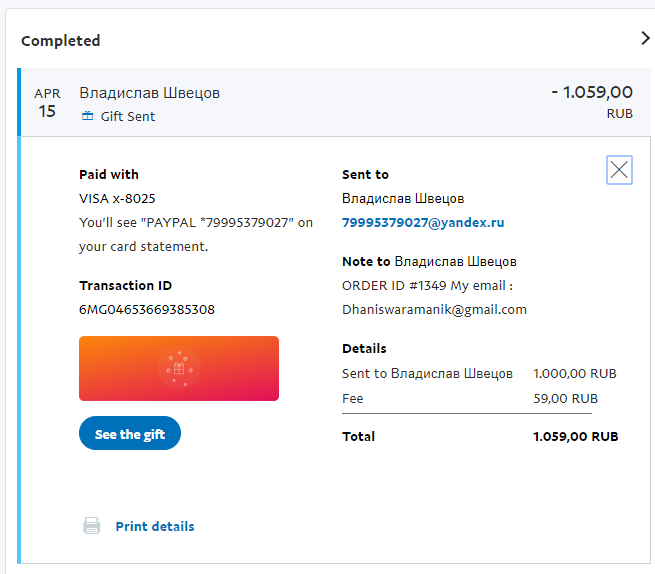The height and width of the screenshot is (574, 655).
Task: Open the 79995379027@yandex.ru email link
Action: [422, 222]
